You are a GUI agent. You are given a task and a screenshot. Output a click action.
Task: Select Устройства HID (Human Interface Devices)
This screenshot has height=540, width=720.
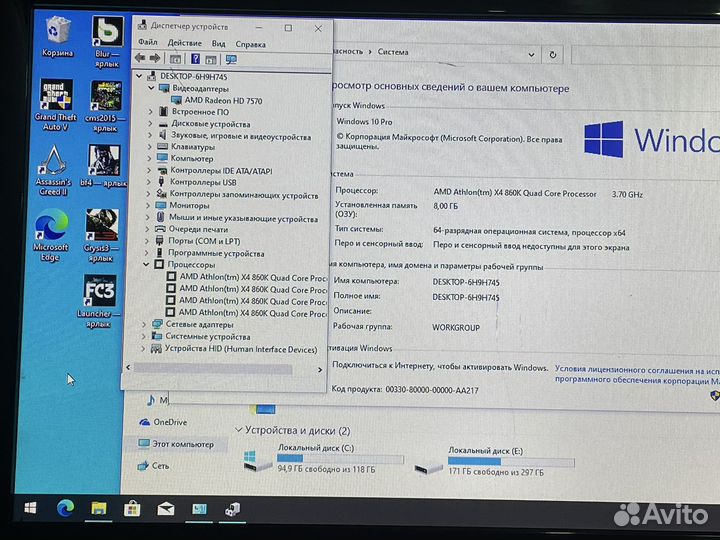click(x=234, y=349)
